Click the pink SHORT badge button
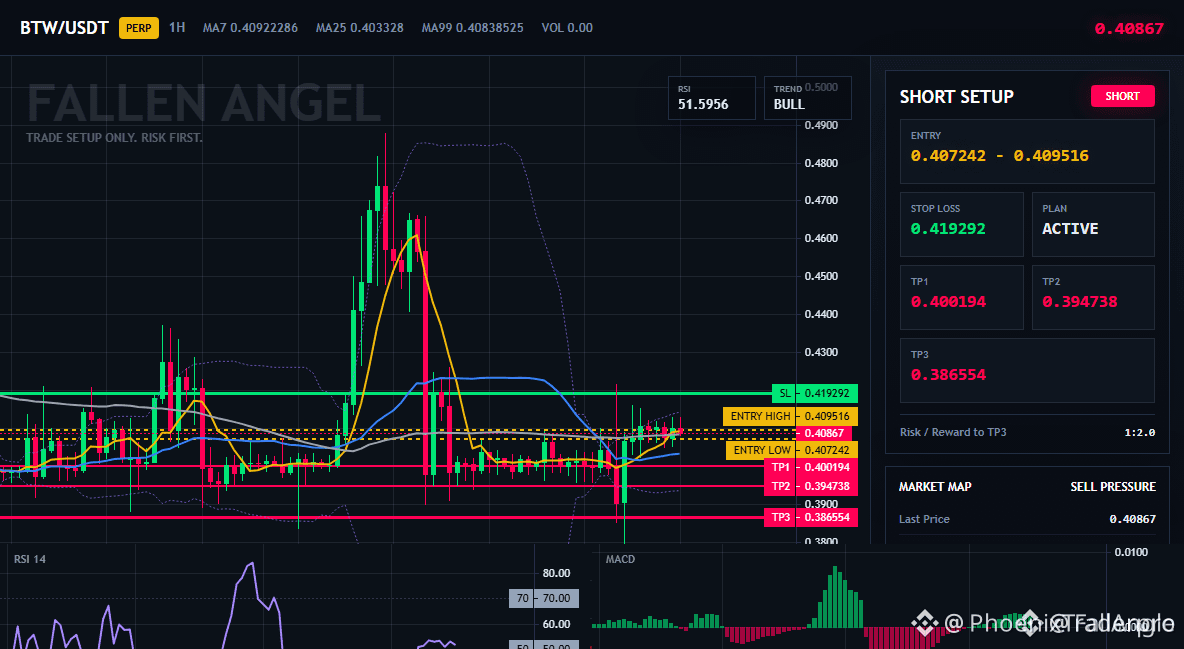This screenshot has width=1184, height=649. tap(1122, 96)
